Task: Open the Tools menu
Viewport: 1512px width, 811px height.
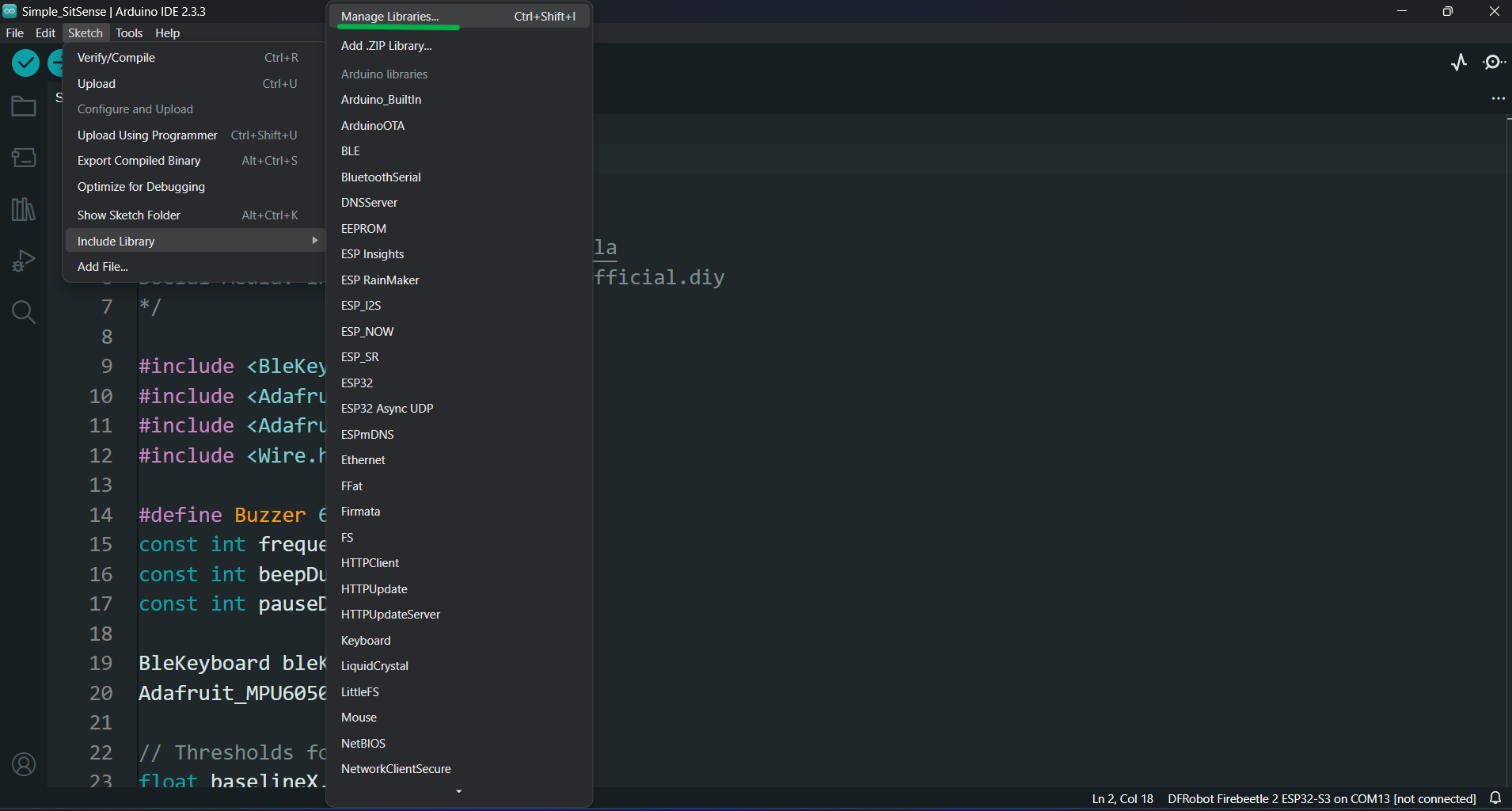Action: [129, 32]
